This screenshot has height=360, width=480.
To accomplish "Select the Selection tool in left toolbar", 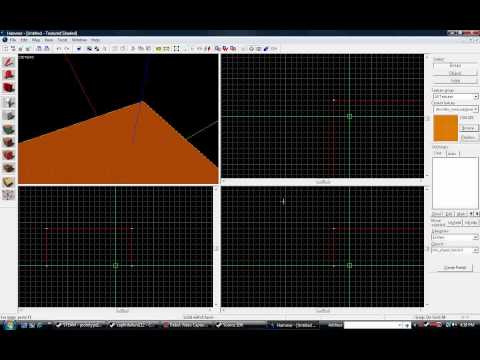I will 9,62.
